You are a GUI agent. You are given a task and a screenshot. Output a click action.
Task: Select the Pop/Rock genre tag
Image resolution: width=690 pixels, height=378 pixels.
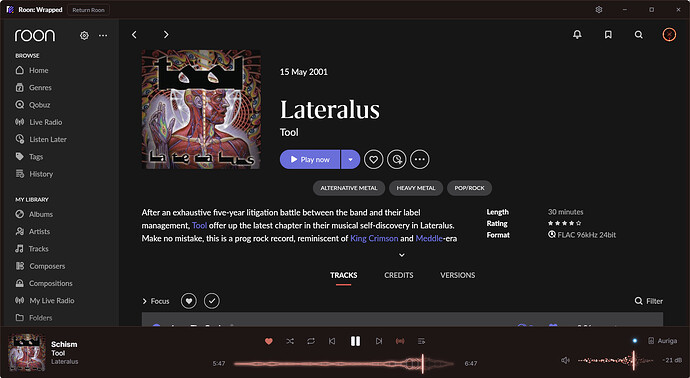[x=470, y=188]
